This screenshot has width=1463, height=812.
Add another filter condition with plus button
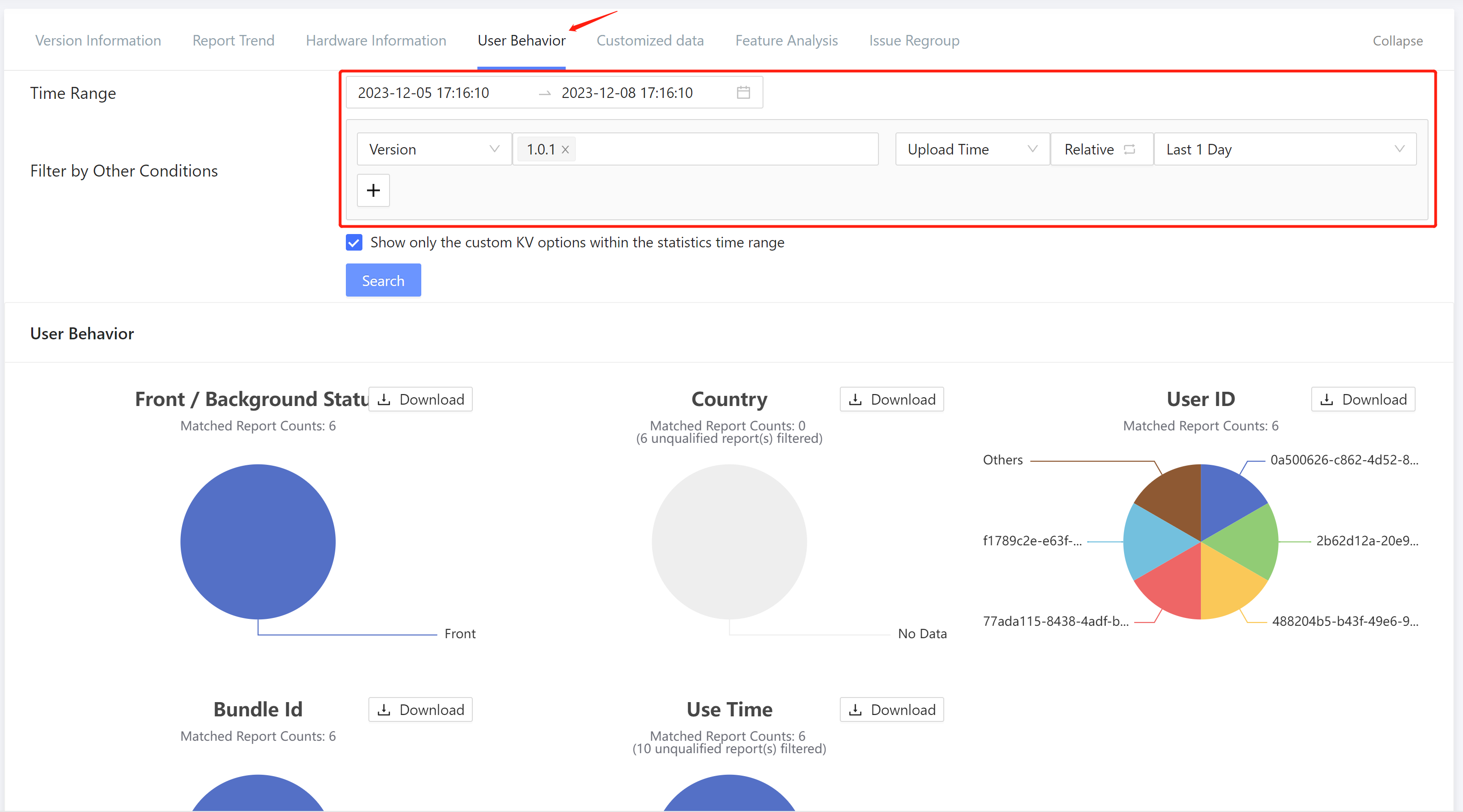373,190
